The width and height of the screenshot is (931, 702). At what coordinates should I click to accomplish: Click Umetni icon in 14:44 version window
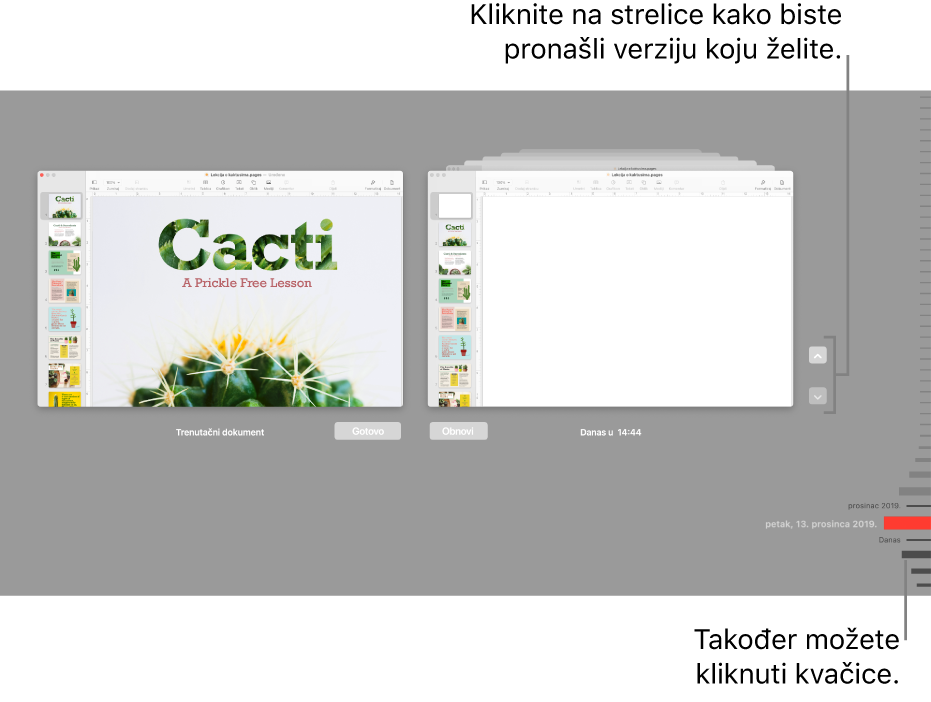pos(579,184)
